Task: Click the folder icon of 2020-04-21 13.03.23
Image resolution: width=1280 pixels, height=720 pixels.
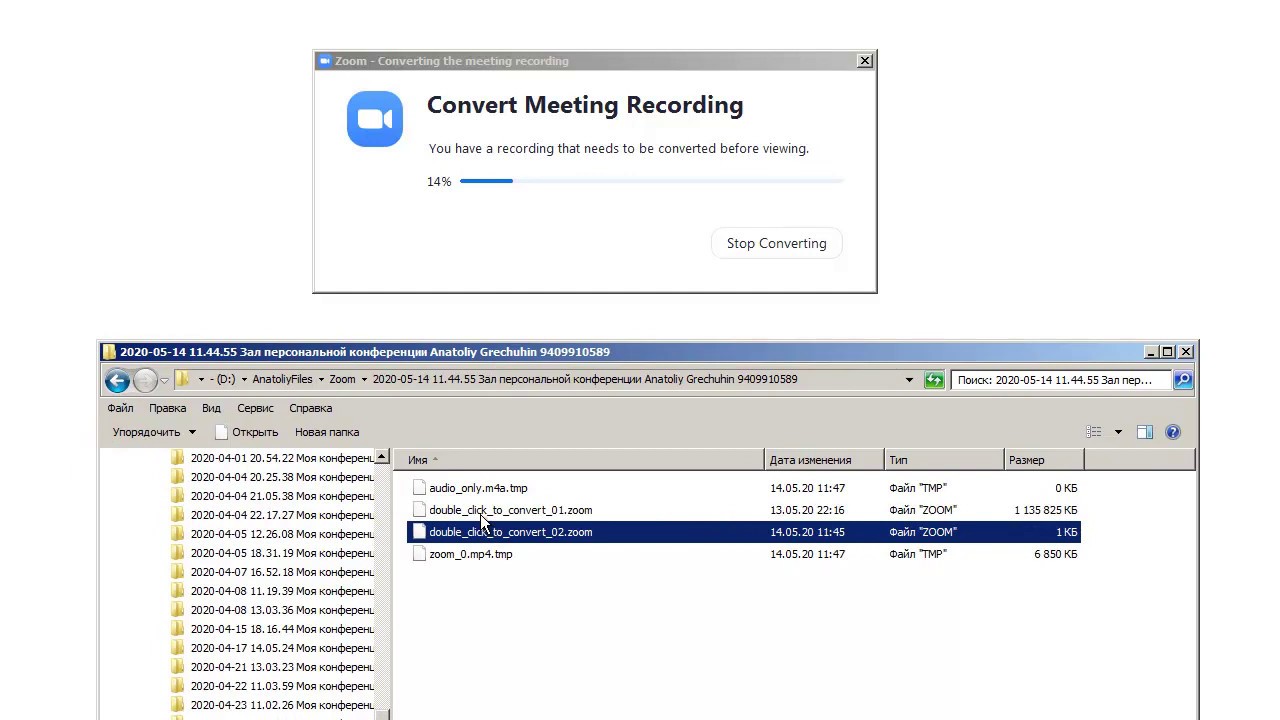Action: click(178, 667)
